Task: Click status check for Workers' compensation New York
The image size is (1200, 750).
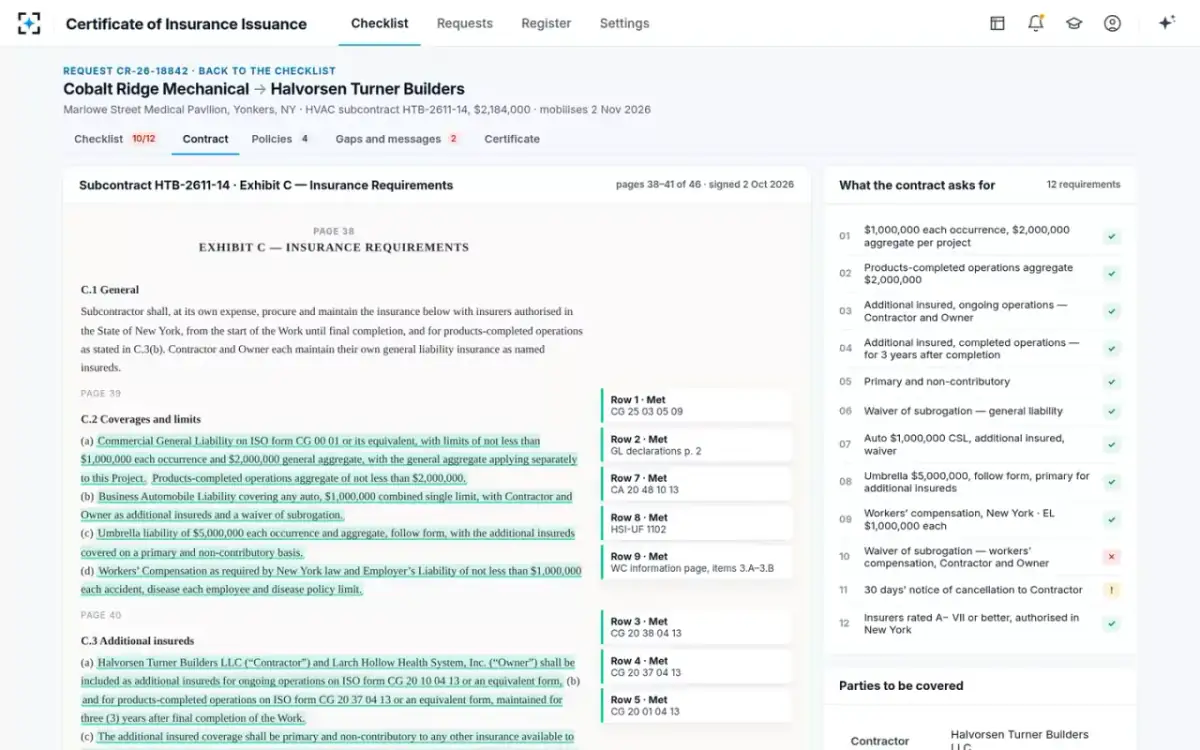Action: tap(1112, 520)
